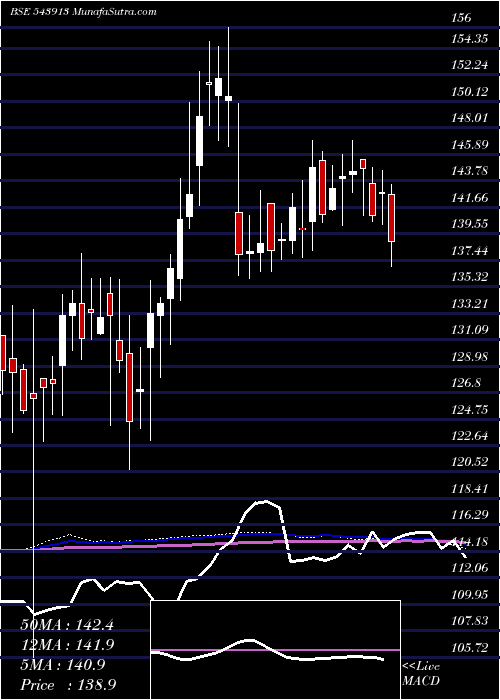
Task: Click the 141.66 price axis label
Action: [x=470, y=198]
